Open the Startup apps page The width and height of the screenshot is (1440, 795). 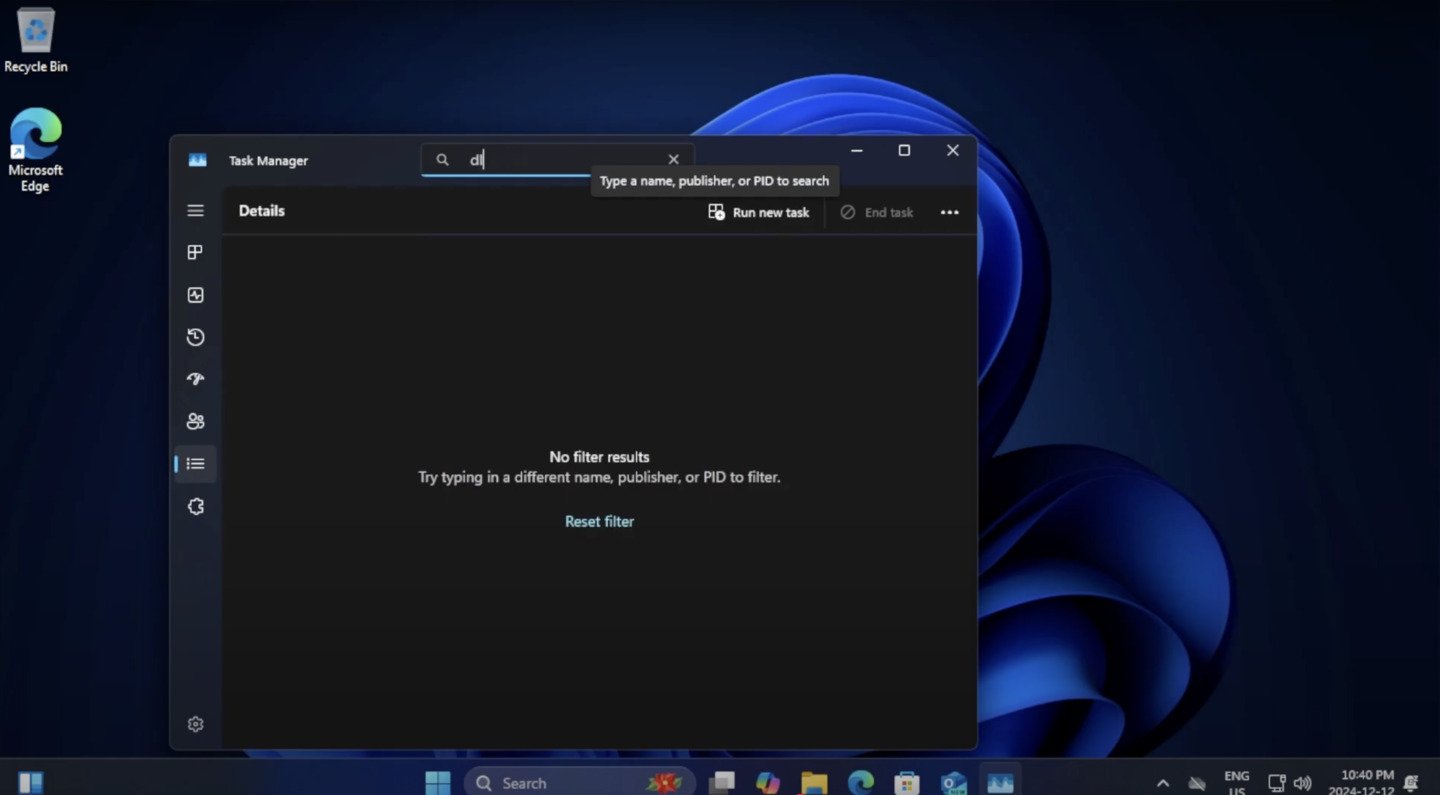coord(195,379)
